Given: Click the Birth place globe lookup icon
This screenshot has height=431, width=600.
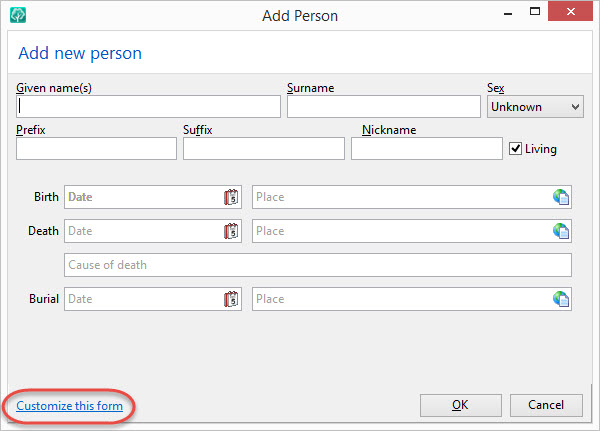Looking at the screenshot, I should (561, 197).
